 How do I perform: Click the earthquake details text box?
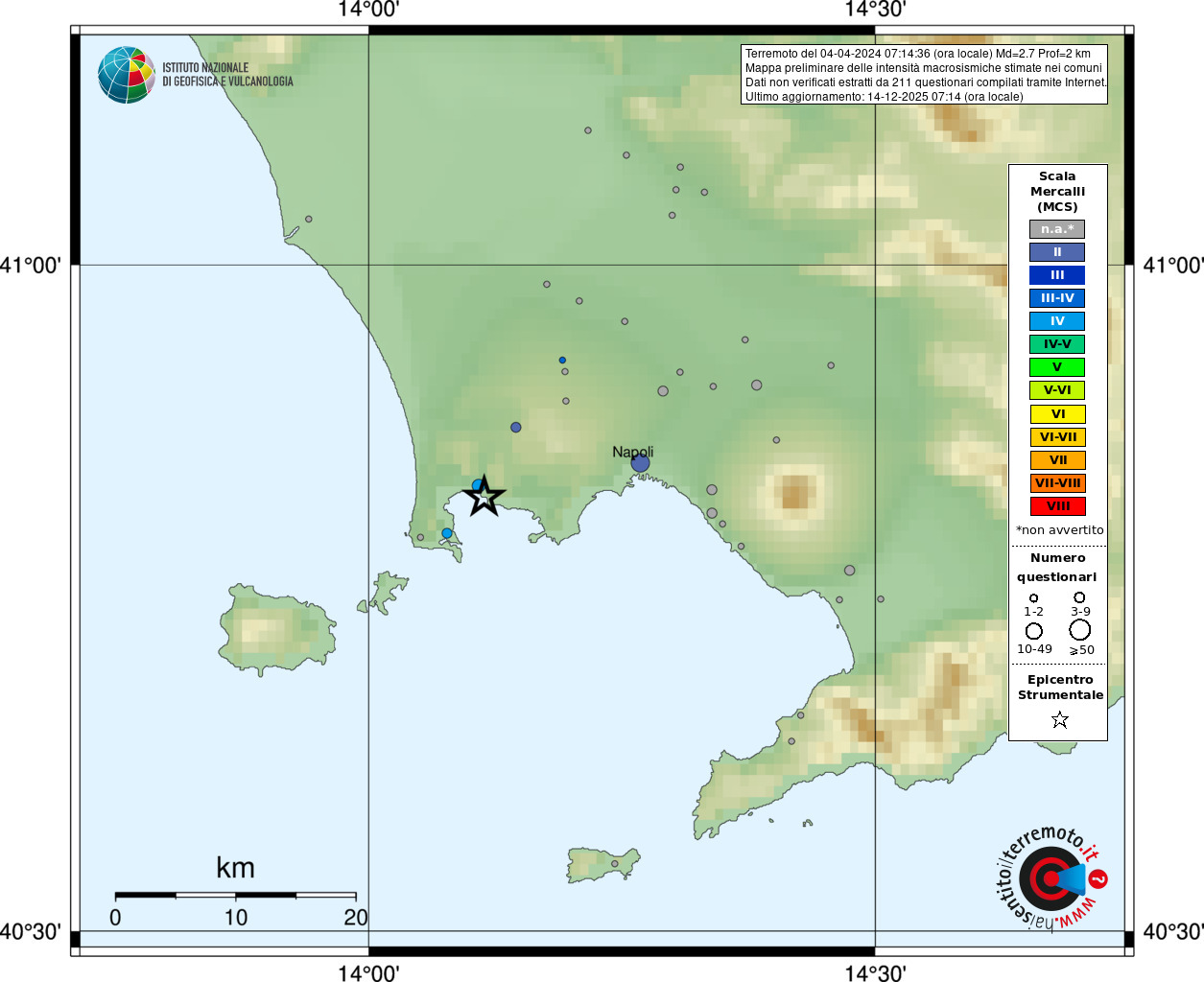point(925,75)
